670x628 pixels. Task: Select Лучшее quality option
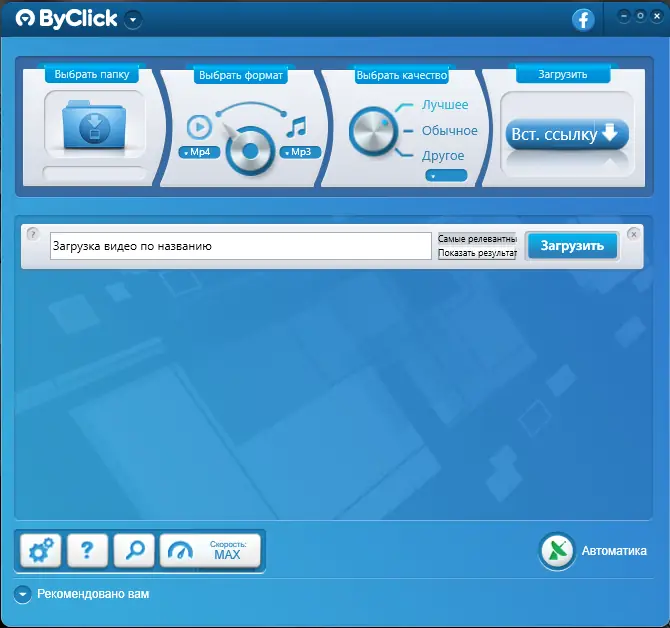[x=445, y=105]
